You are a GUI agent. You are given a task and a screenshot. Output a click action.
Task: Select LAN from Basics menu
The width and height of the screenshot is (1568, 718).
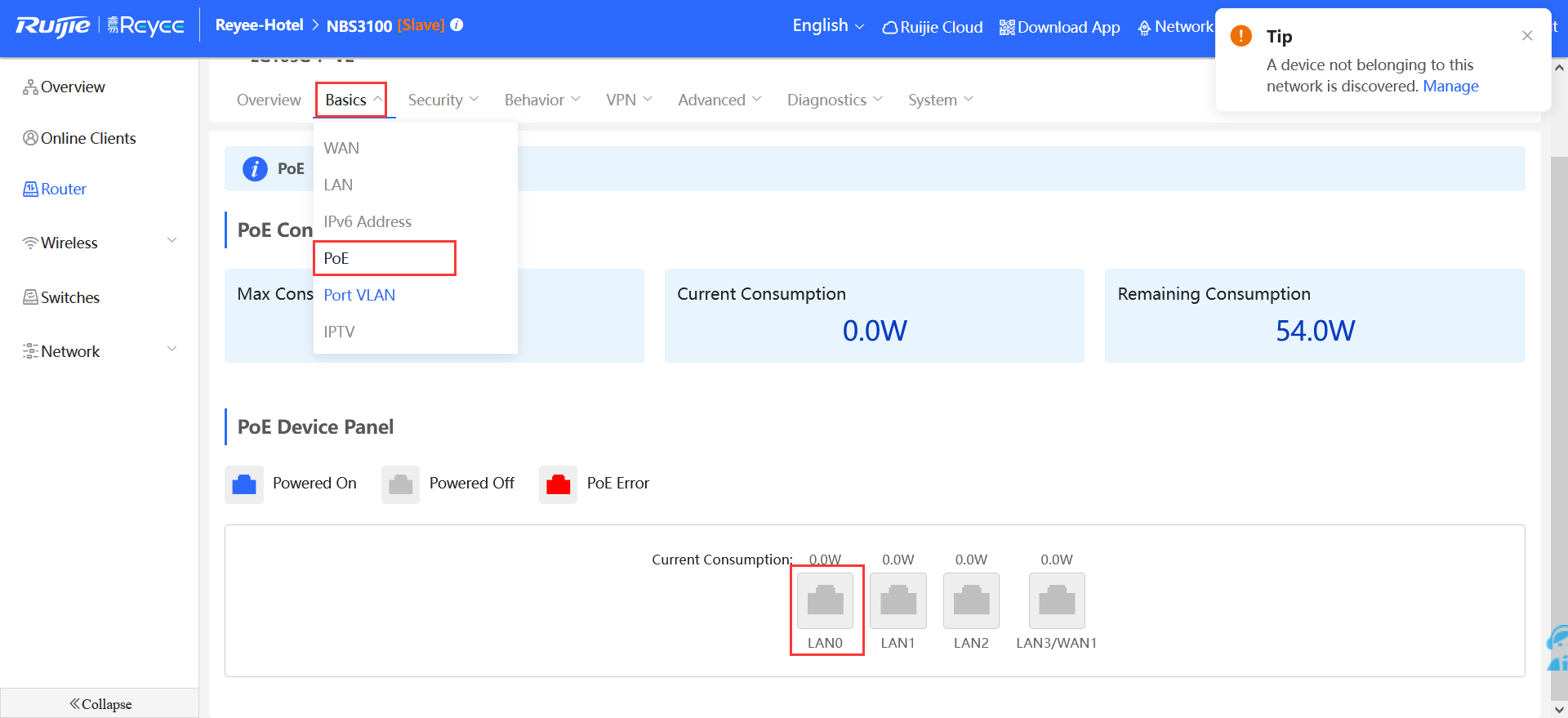(x=415, y=185)
